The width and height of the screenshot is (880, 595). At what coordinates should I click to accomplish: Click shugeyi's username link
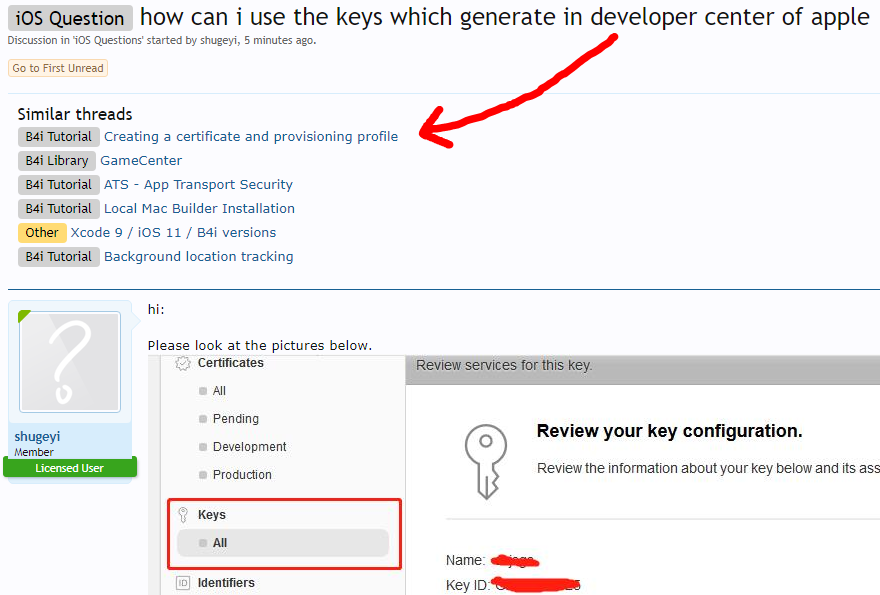click(x=36, y=435)
